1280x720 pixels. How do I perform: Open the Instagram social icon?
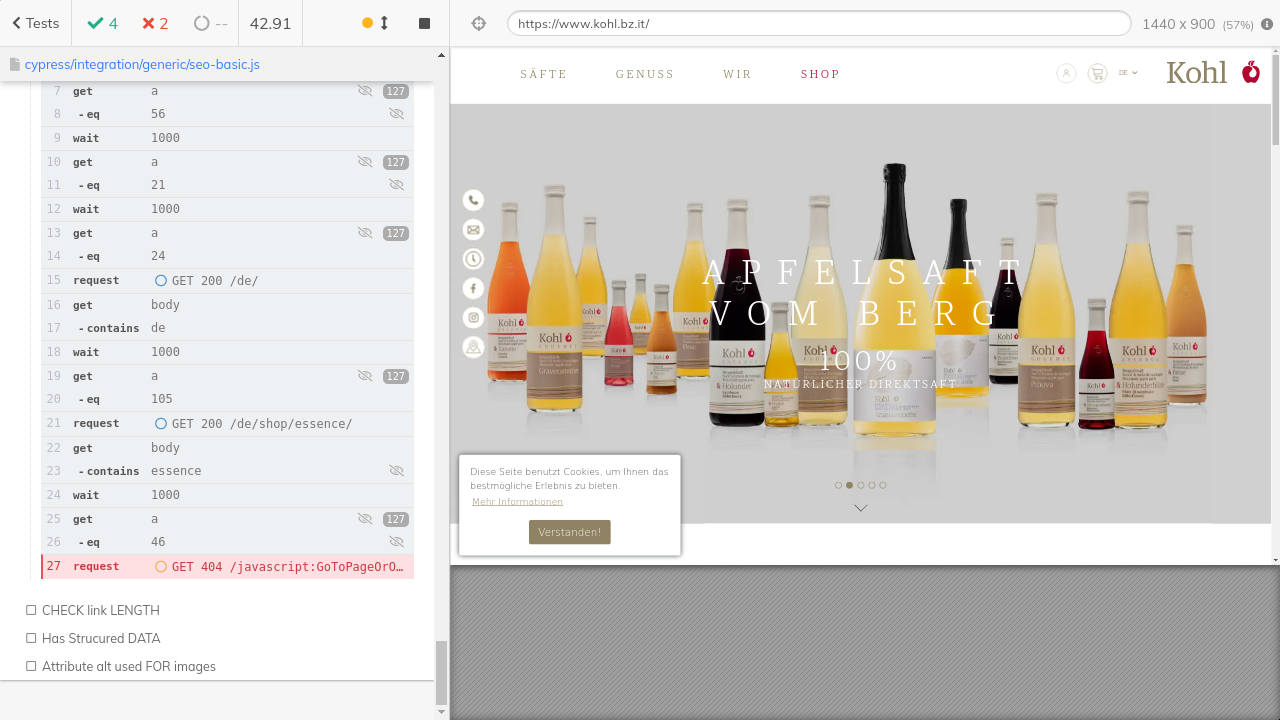tap(473, 318)
